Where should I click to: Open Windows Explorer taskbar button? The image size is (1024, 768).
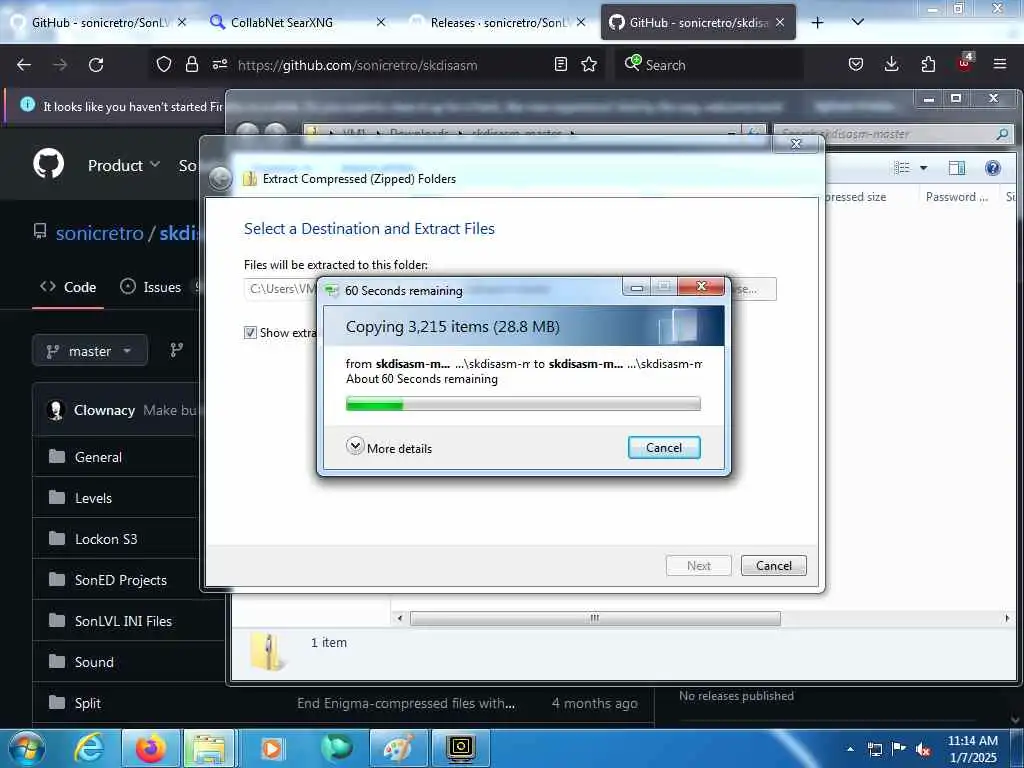pos(209,748)
